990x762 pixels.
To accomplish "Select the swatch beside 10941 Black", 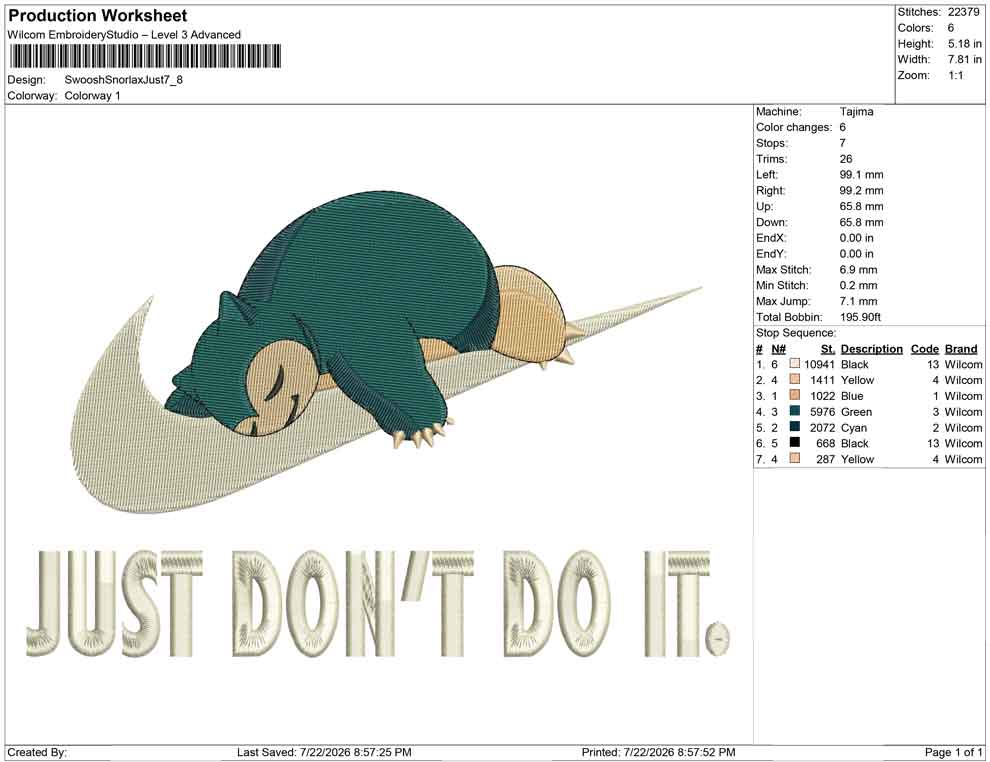I will pyautogui.click(x=795, y=364).
